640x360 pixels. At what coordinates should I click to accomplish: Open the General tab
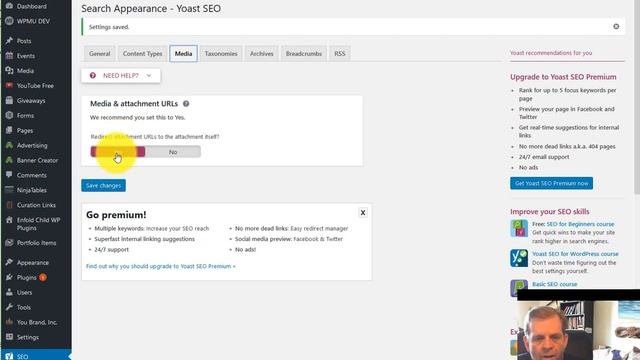pos(100,53)
